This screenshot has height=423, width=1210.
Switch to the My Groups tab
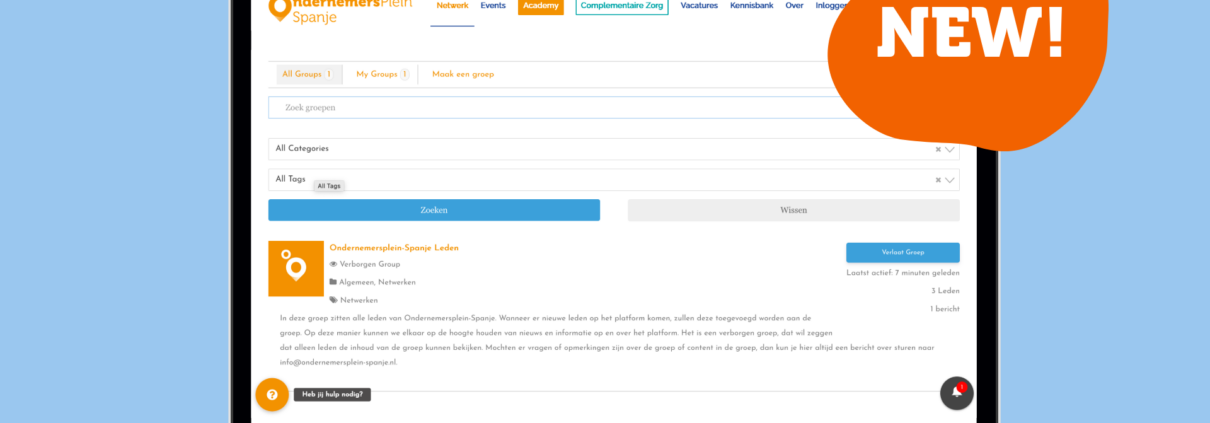pyautogui.click(x=383, y=74)
